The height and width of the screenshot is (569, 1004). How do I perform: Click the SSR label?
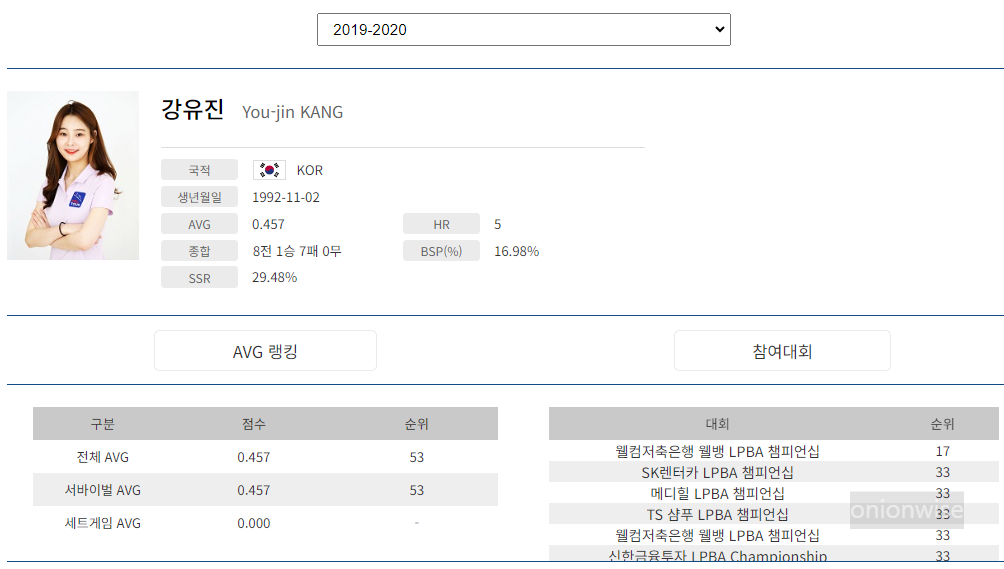click(199, 278)
